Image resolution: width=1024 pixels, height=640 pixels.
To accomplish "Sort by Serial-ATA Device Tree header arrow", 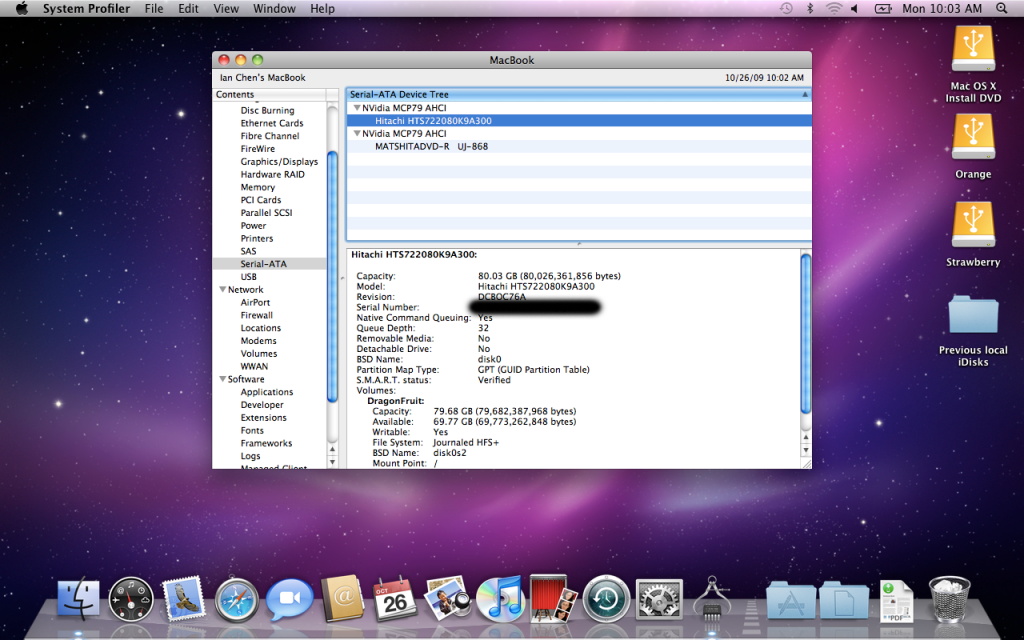I will tap(805, 95).
